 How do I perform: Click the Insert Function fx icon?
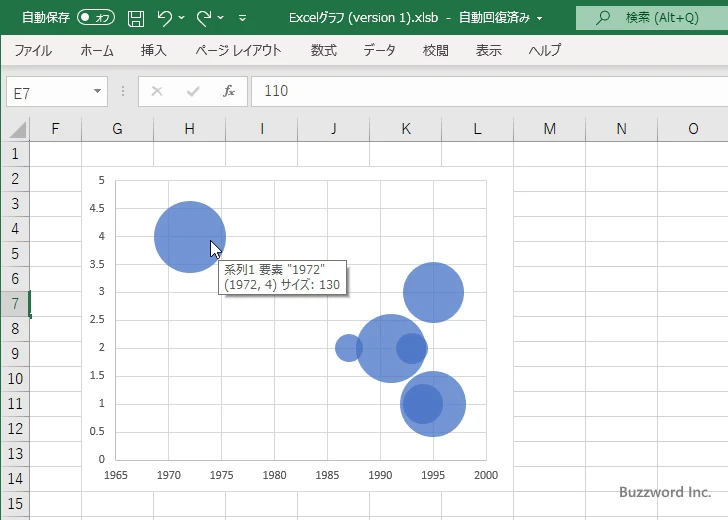(229, 91)
